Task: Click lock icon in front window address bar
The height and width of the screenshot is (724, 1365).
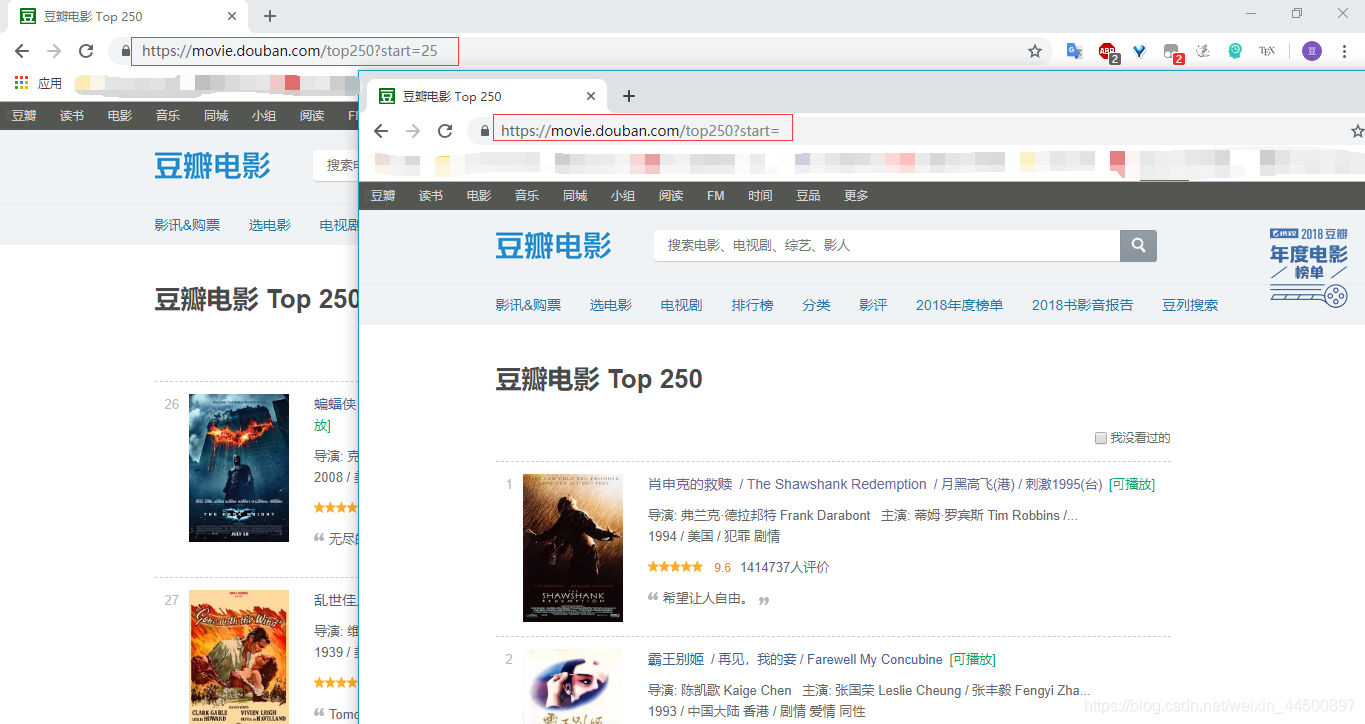Action: 485,131
